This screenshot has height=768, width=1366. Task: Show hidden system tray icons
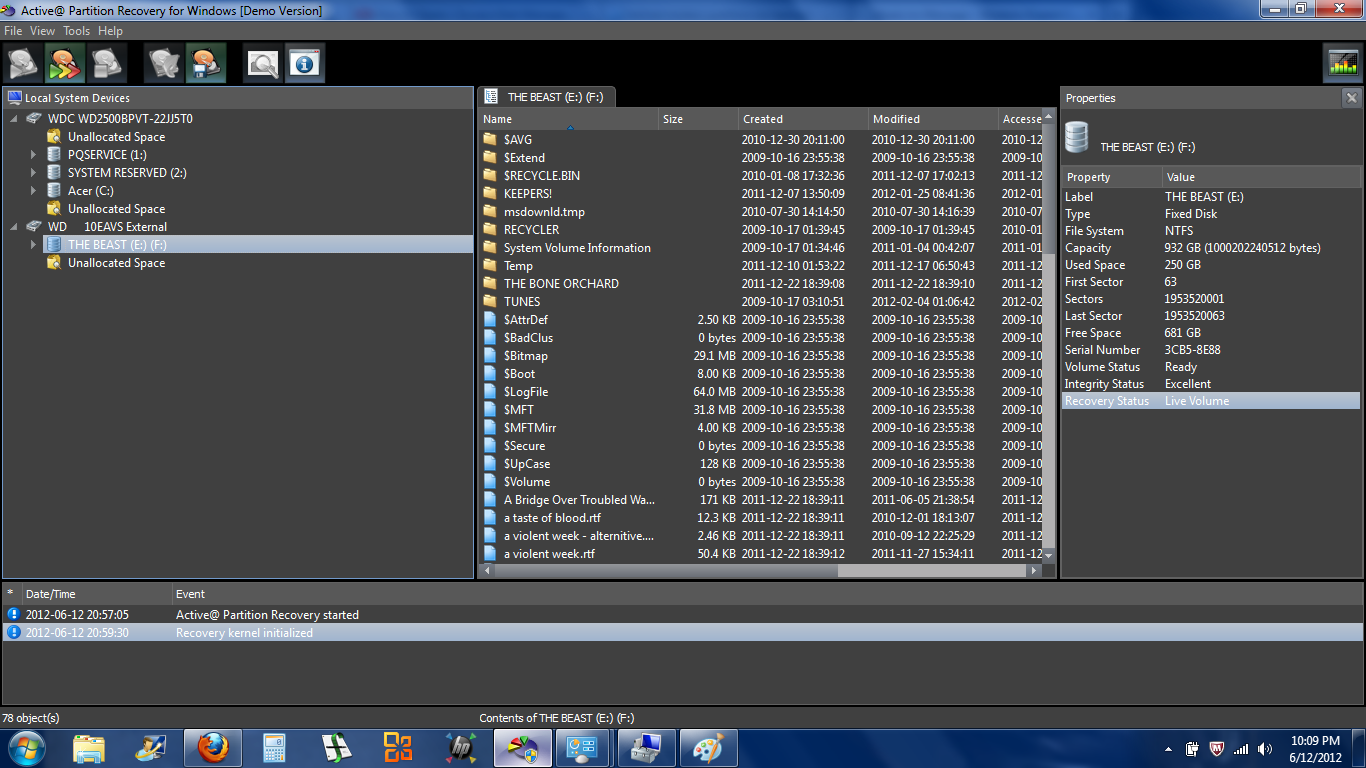[1169, 749]
